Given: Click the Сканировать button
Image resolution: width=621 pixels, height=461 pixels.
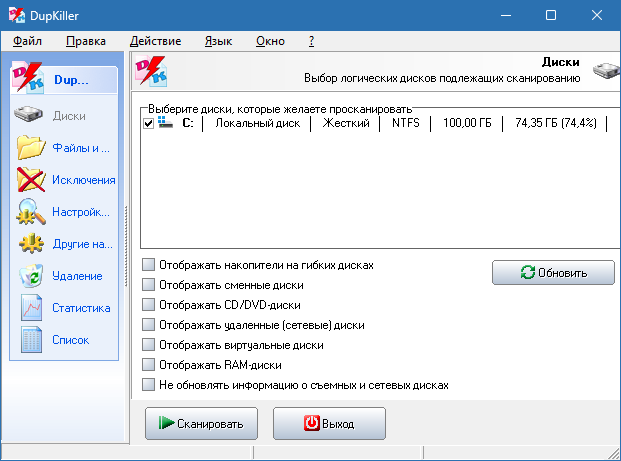Looking at the screenshot, I should click(201, 423).
